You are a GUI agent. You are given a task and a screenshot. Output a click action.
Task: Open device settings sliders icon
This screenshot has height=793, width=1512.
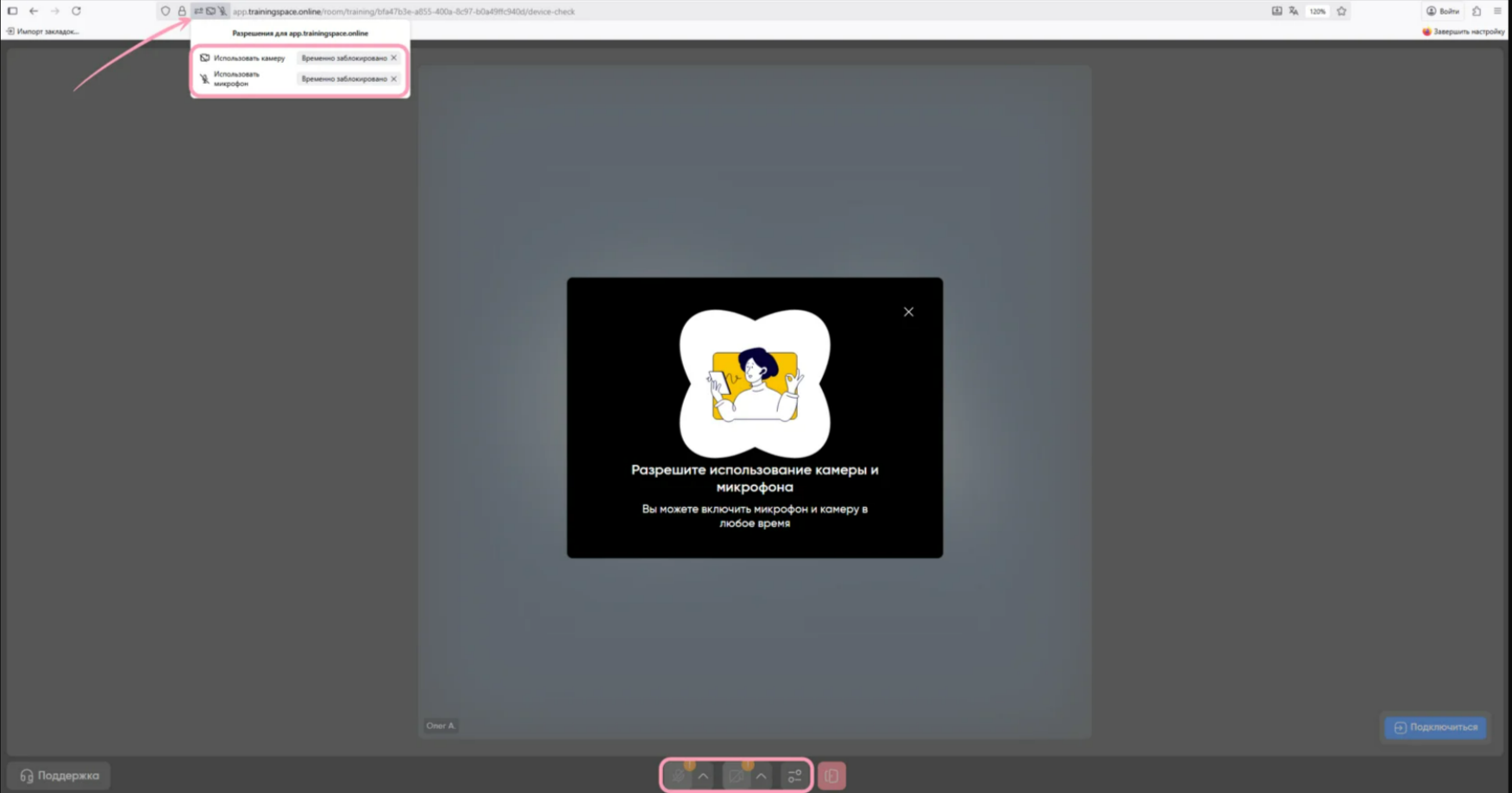[794, 776]
